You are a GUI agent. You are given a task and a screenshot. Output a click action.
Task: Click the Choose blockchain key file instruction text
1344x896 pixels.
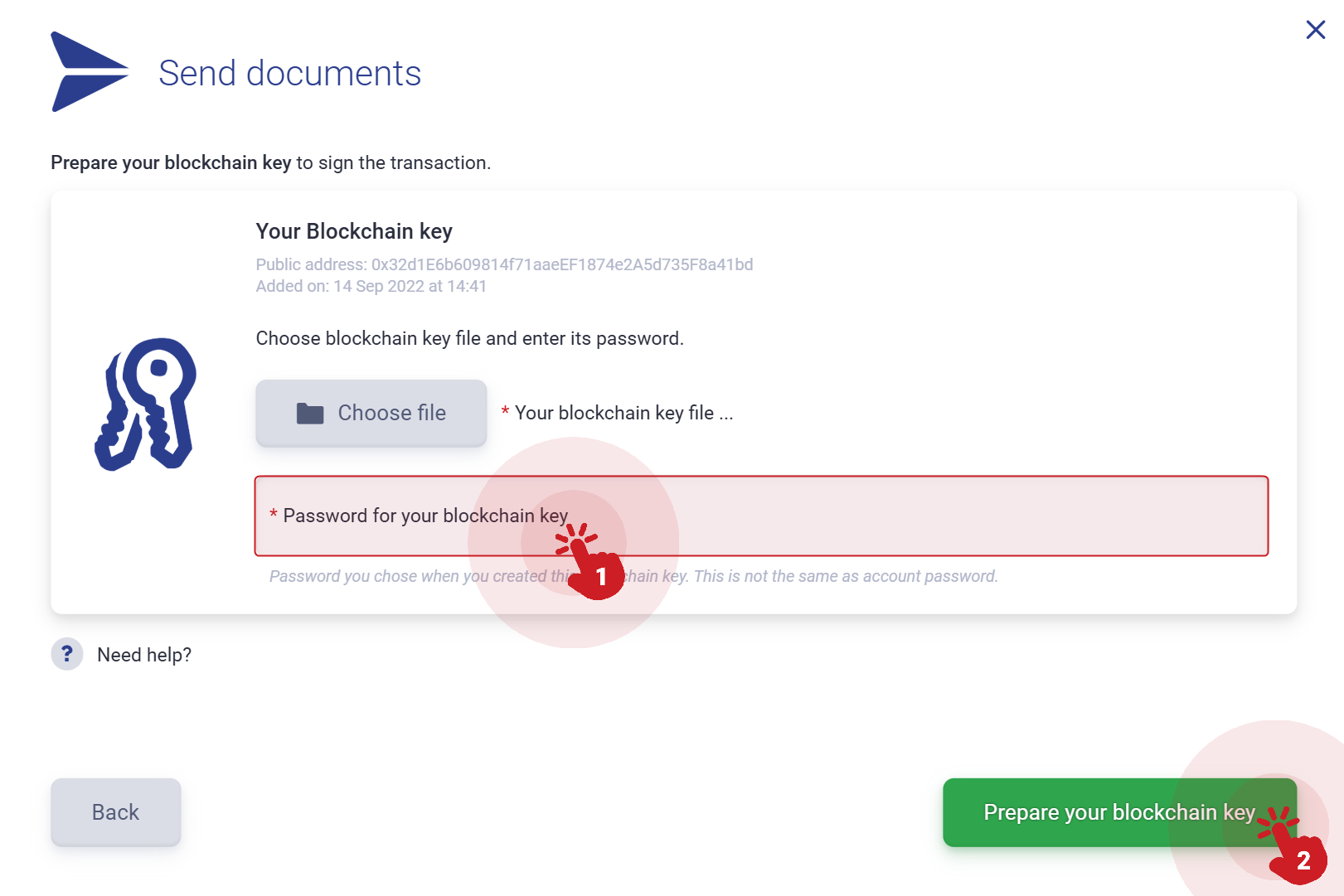(469, 338)
